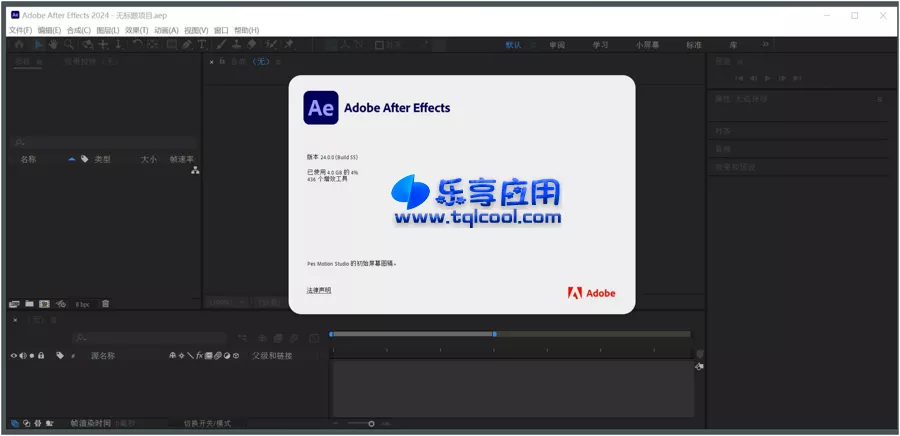Click the Ae logo in the about dialog
The width and height of the screenshot is (900, 436).
pos(321,107)
